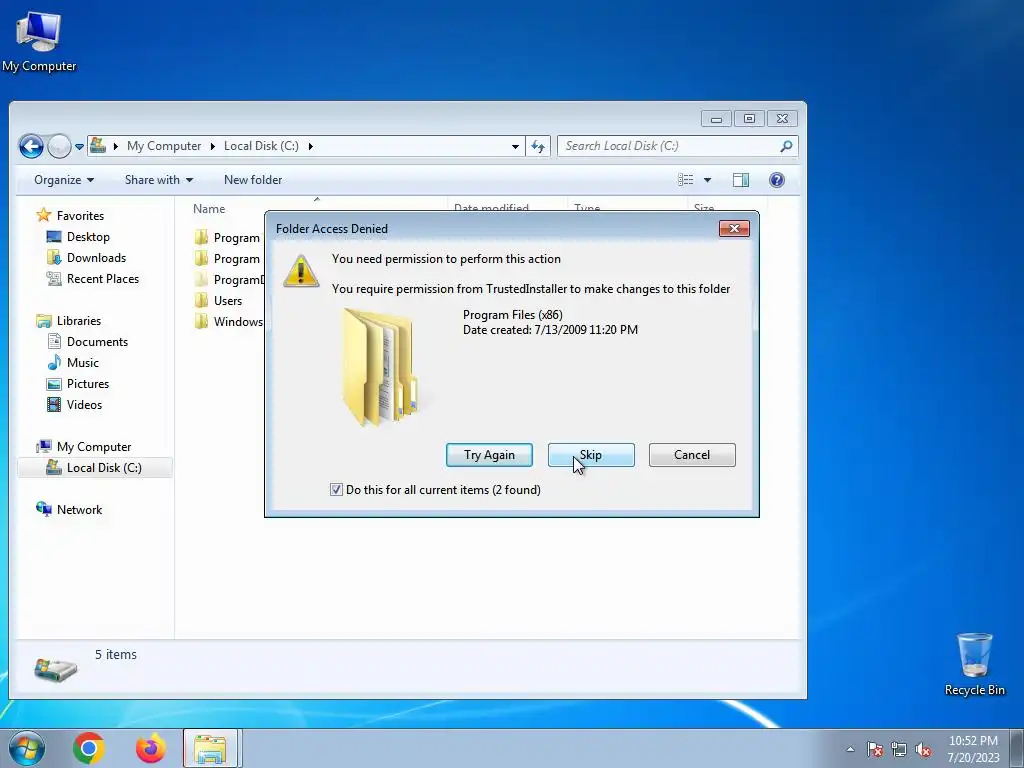
Task: Select the Recycle Bin desktop icon
Action: pos(974,664)
